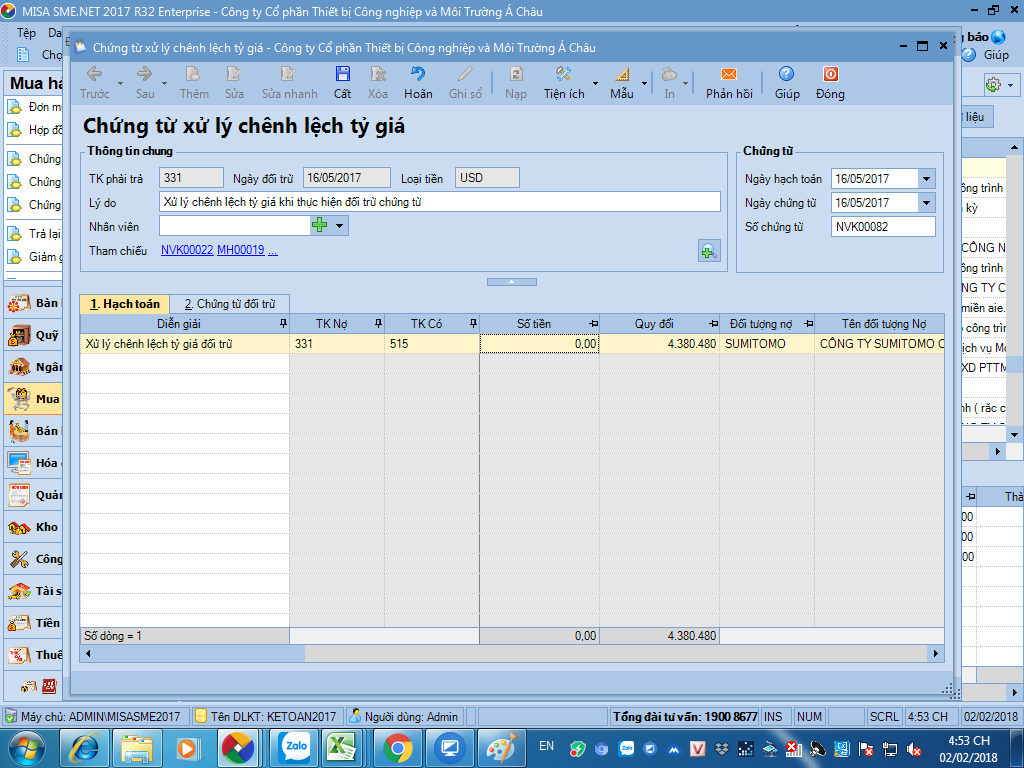Open the Tiền lương module in sidebar
This screenshot has height=768, width=1024.
pyautogui.click(x=34, y=623)
